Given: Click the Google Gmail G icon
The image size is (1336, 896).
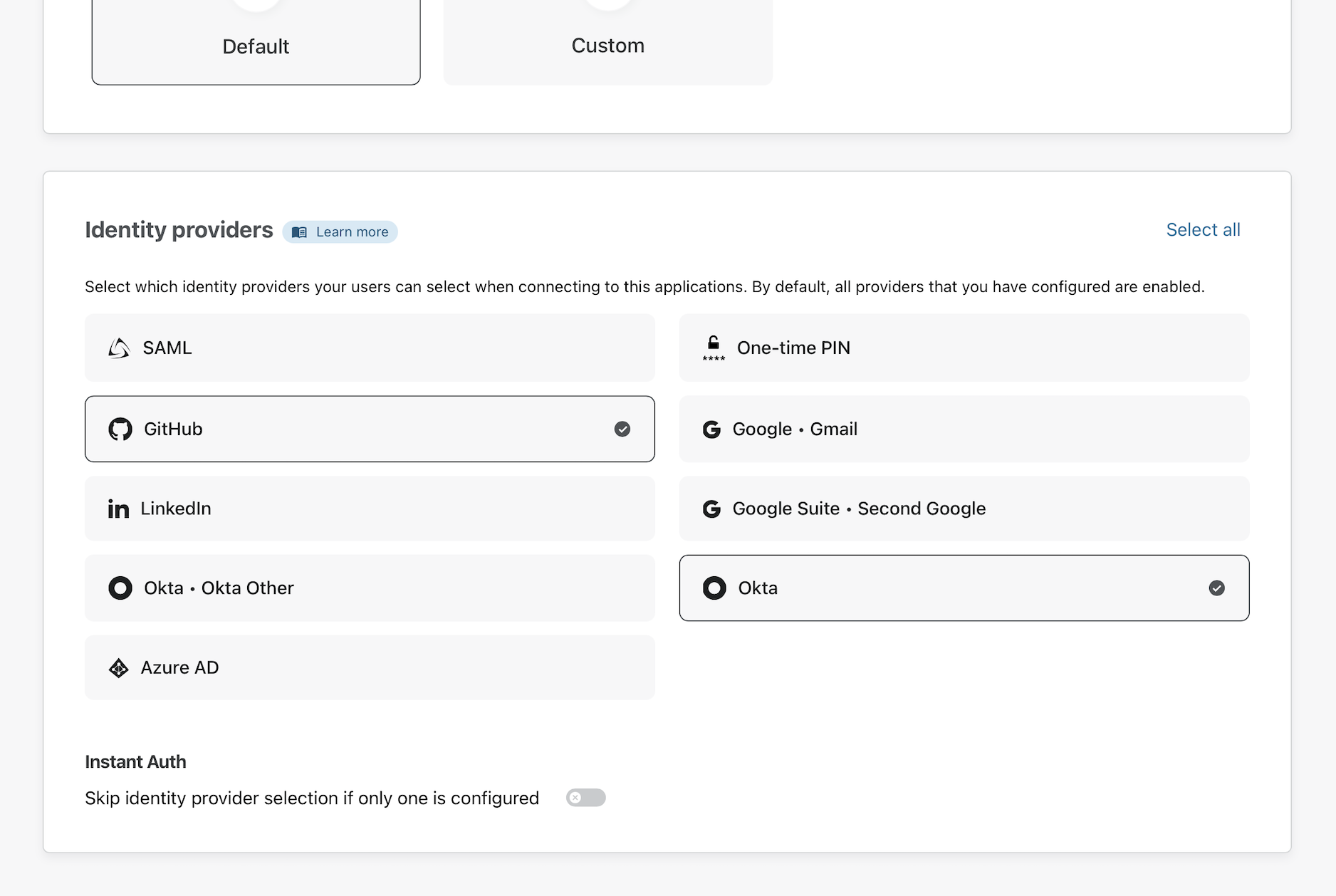Looking at the screenshot, I should pos(711,429).
